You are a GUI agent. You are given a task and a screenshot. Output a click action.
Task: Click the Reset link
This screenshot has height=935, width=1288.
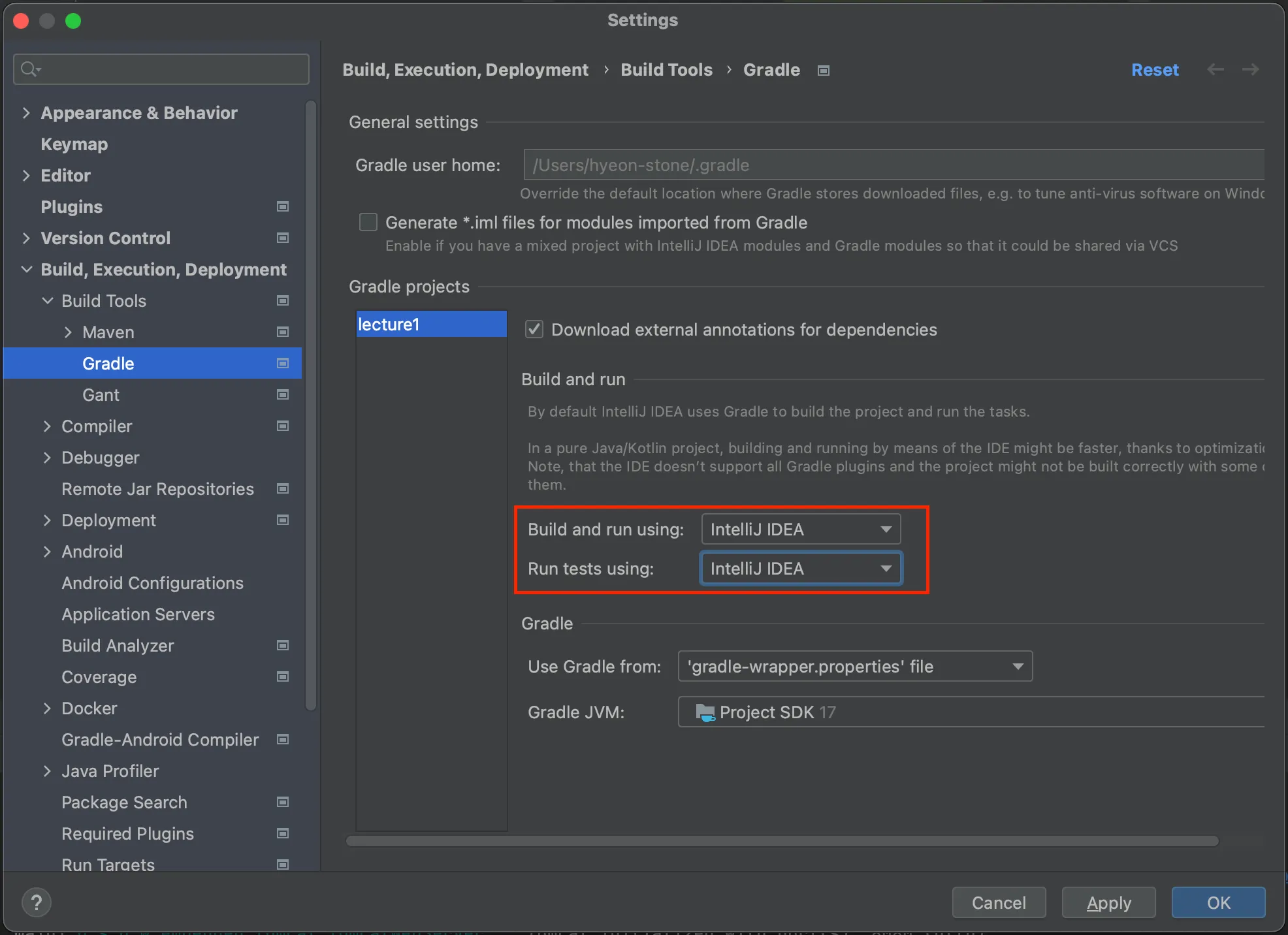[x=1154, y=70]
